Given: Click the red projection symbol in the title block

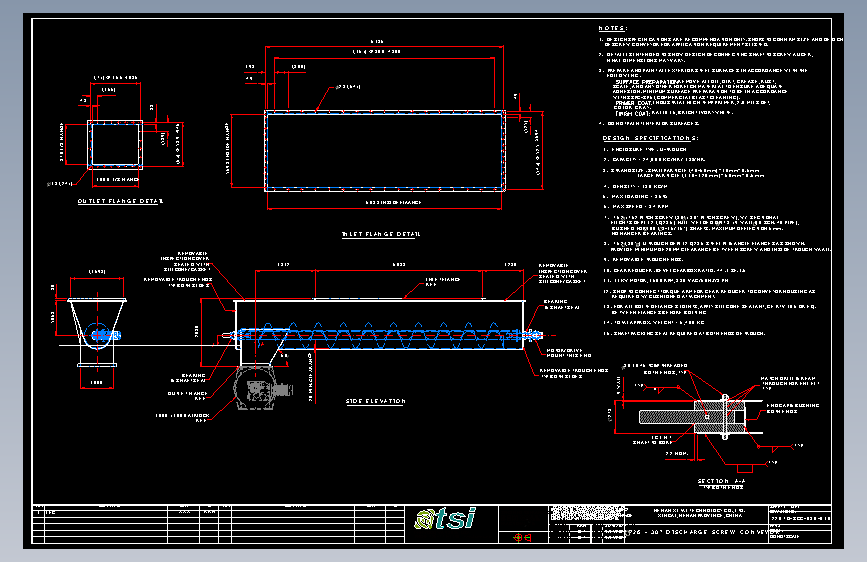Looking at the screenshot, I should [522, 537].
